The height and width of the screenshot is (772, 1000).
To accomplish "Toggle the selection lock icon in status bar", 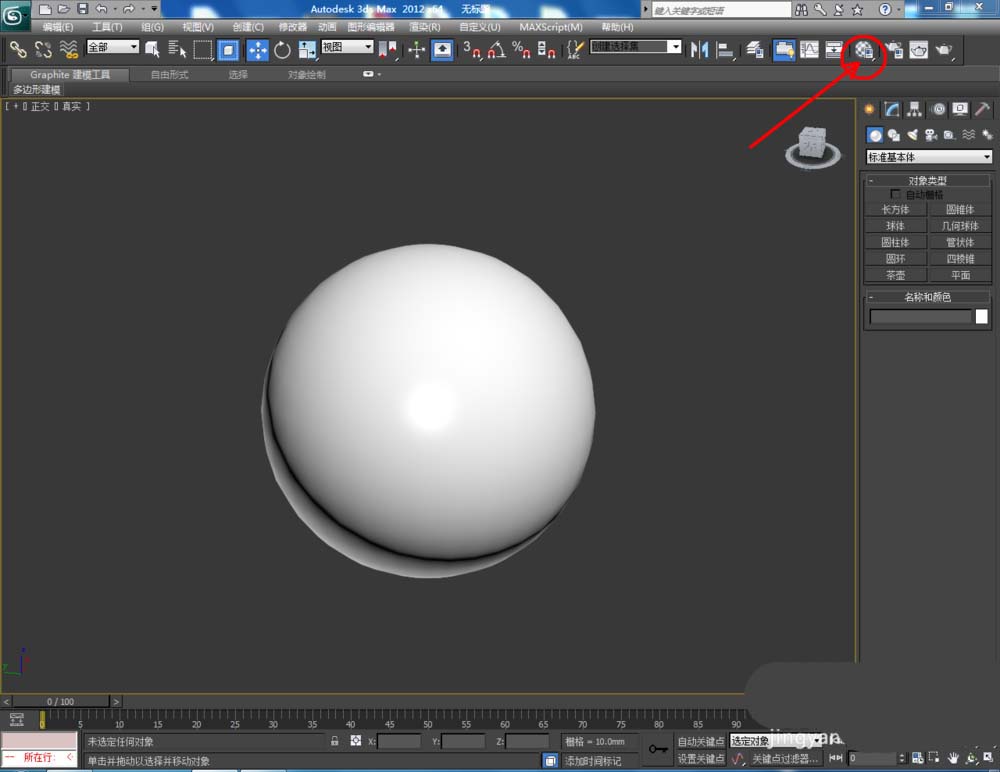I will [x=335, y=742].
